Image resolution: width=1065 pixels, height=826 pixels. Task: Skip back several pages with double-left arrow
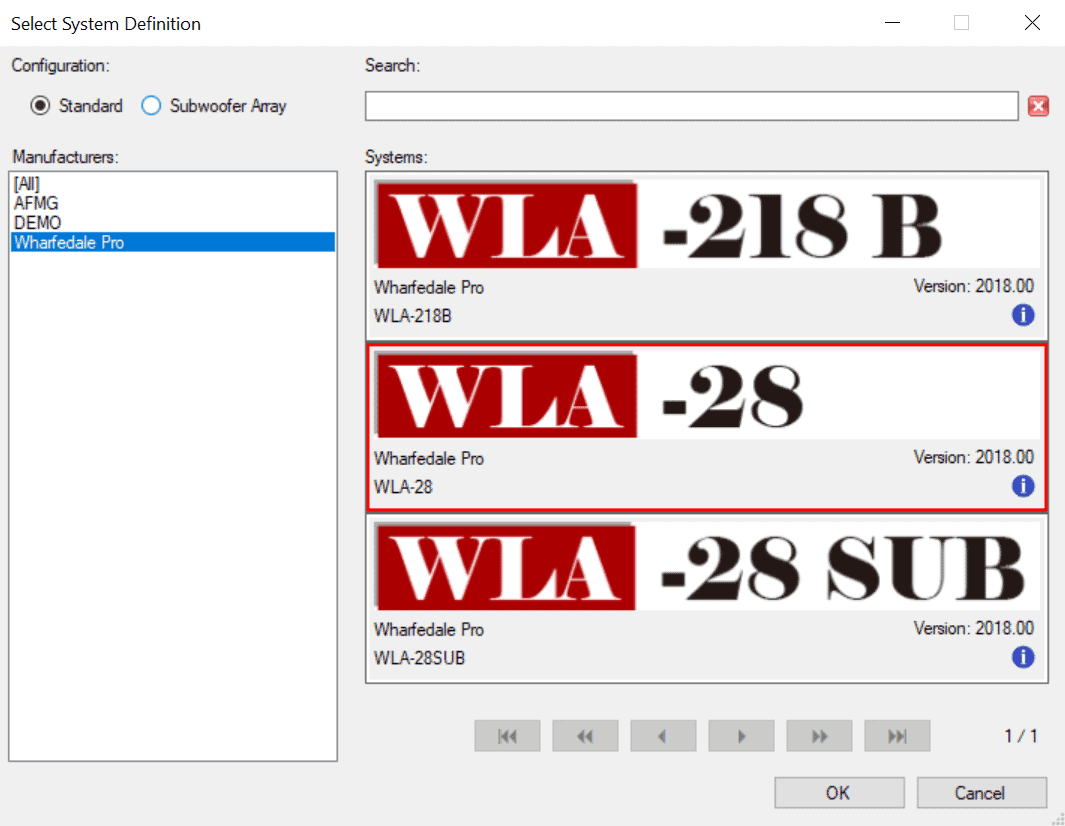click(x=585, y=736)
